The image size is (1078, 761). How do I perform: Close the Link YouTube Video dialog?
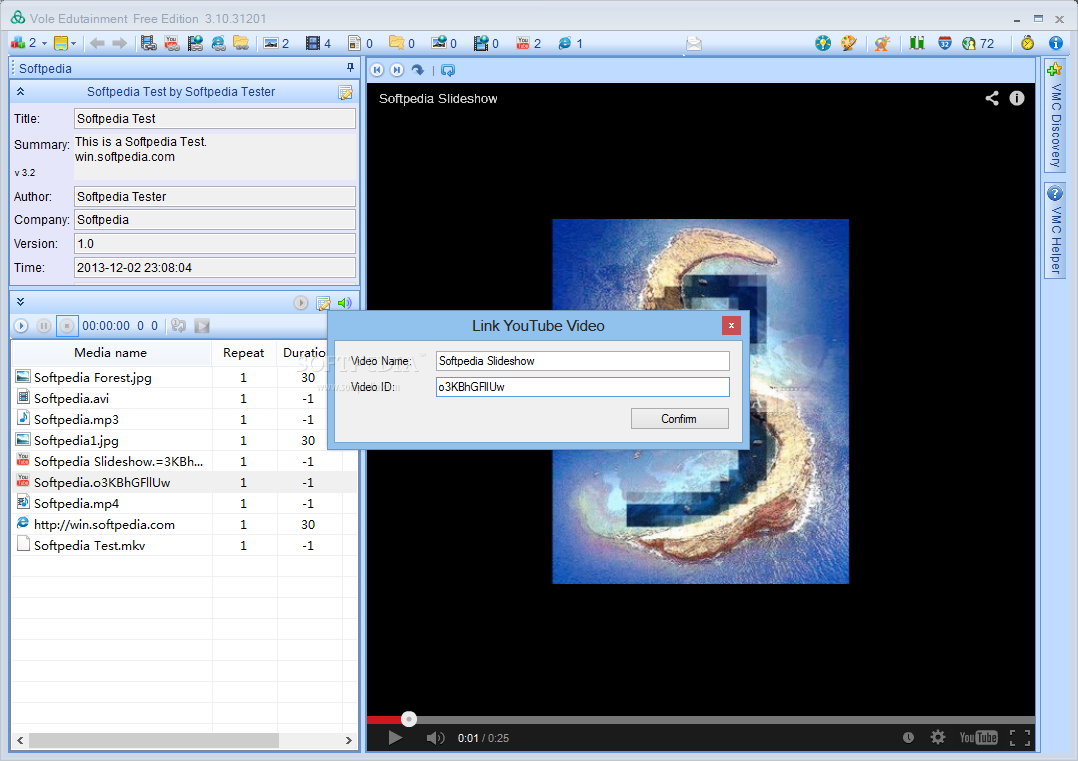tap(732, 325)
